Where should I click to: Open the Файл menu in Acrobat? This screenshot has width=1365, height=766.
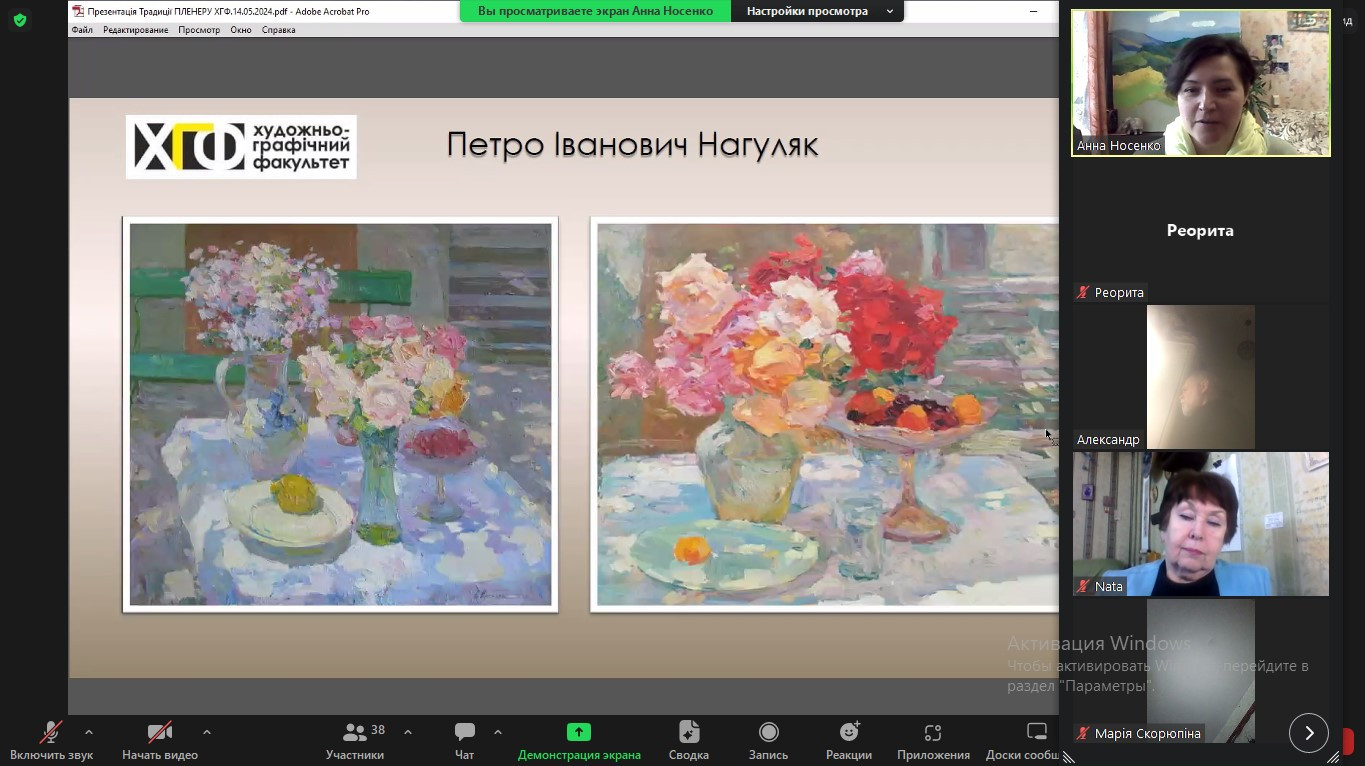point(82,30)
